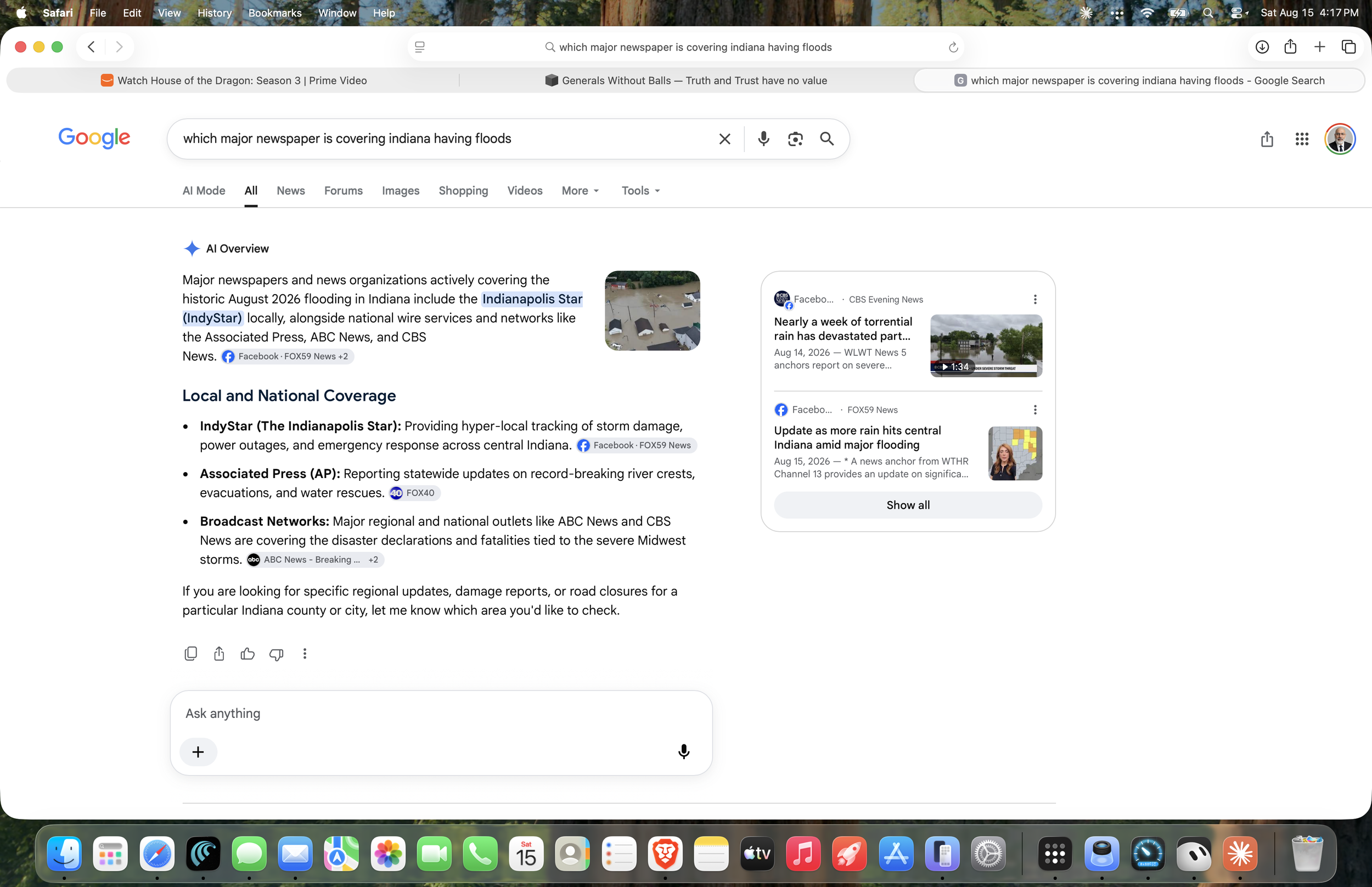Switch to Shopping results

(x=463, y=190)
